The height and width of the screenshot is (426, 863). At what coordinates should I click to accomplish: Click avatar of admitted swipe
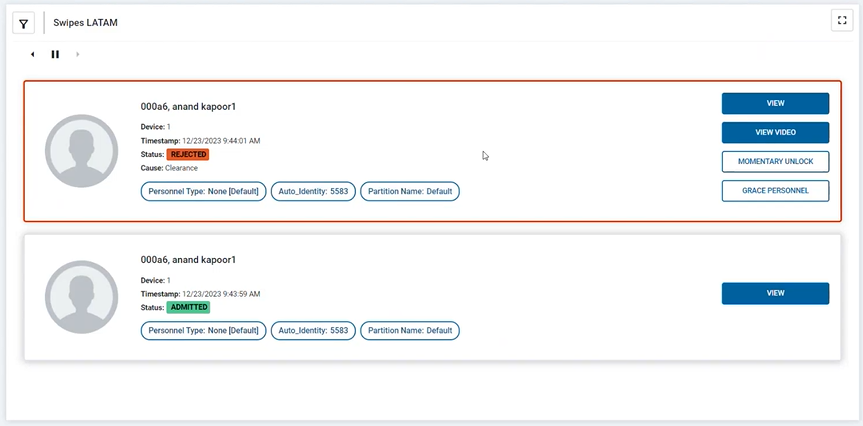coord(81,297)
